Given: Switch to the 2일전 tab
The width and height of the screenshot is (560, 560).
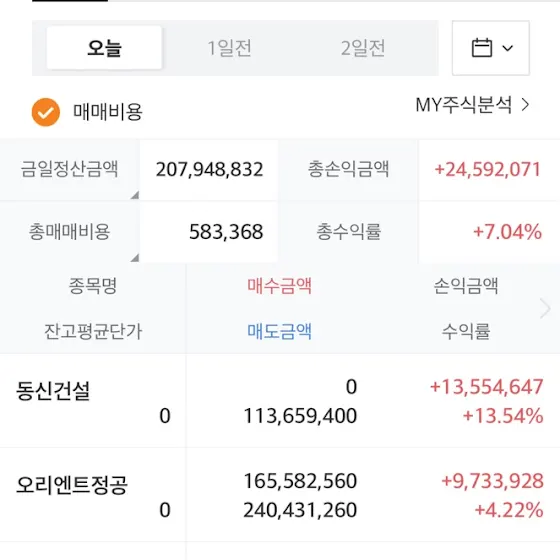Looking at the screenshot, I should point(363,48).
